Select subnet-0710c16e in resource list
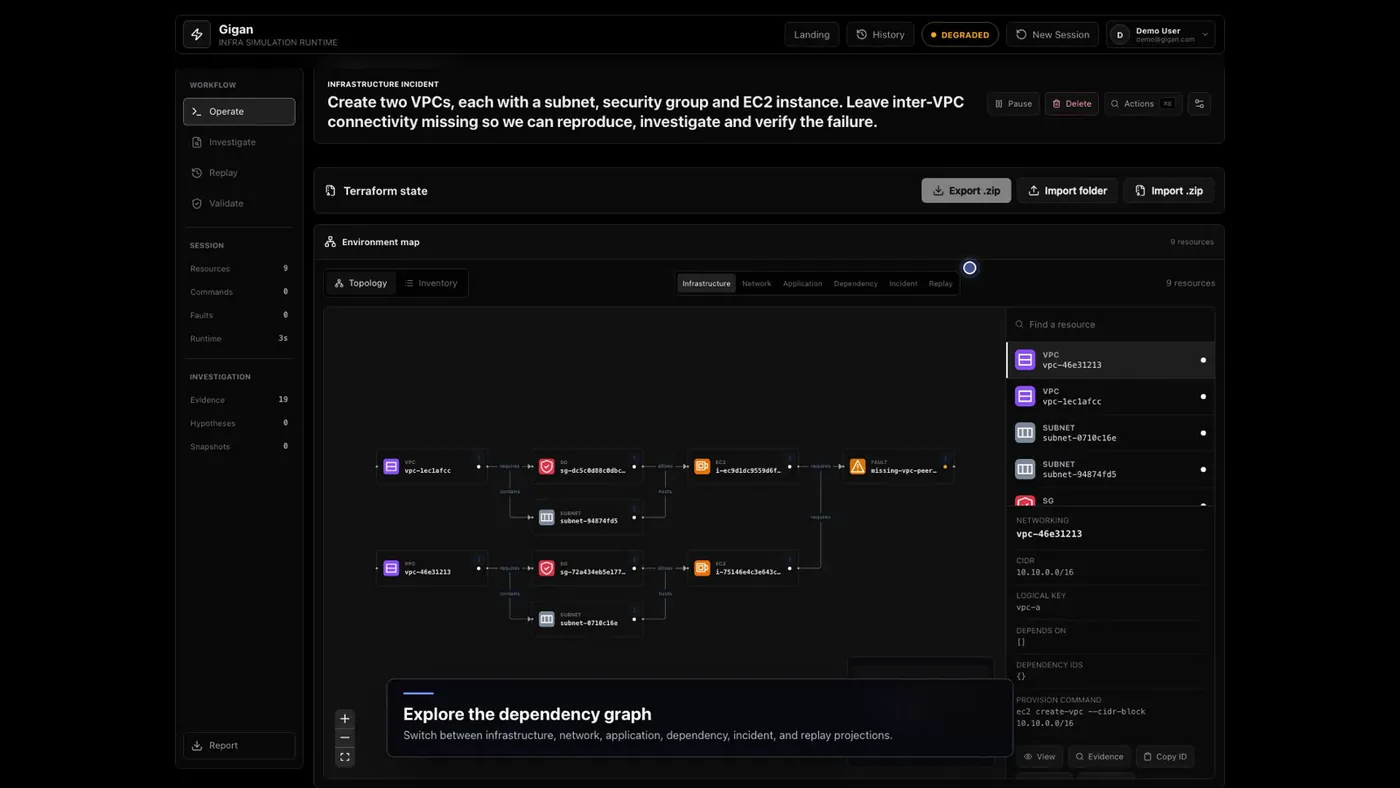This screenshot has width=1400, height=788. [x=1110, y=433]
